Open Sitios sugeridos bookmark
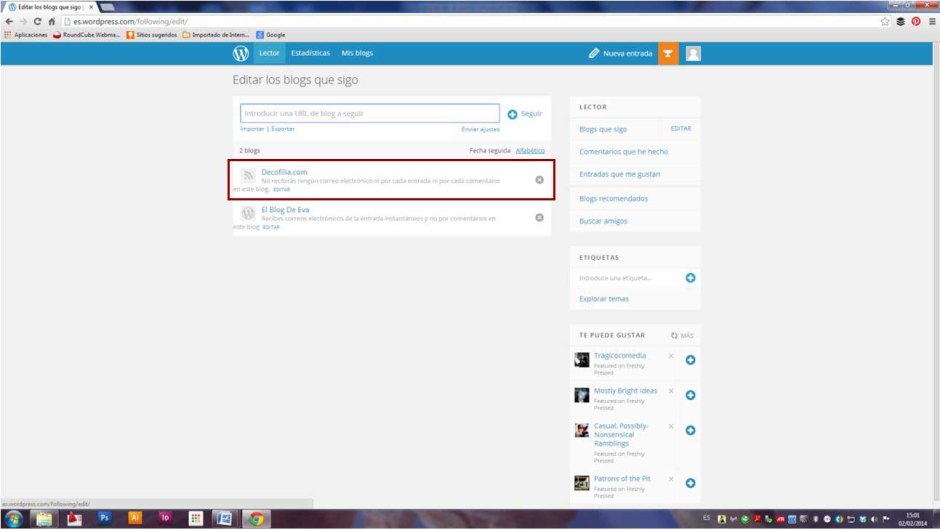This screenshot has width=940, height=530. [x=152, y=35]
